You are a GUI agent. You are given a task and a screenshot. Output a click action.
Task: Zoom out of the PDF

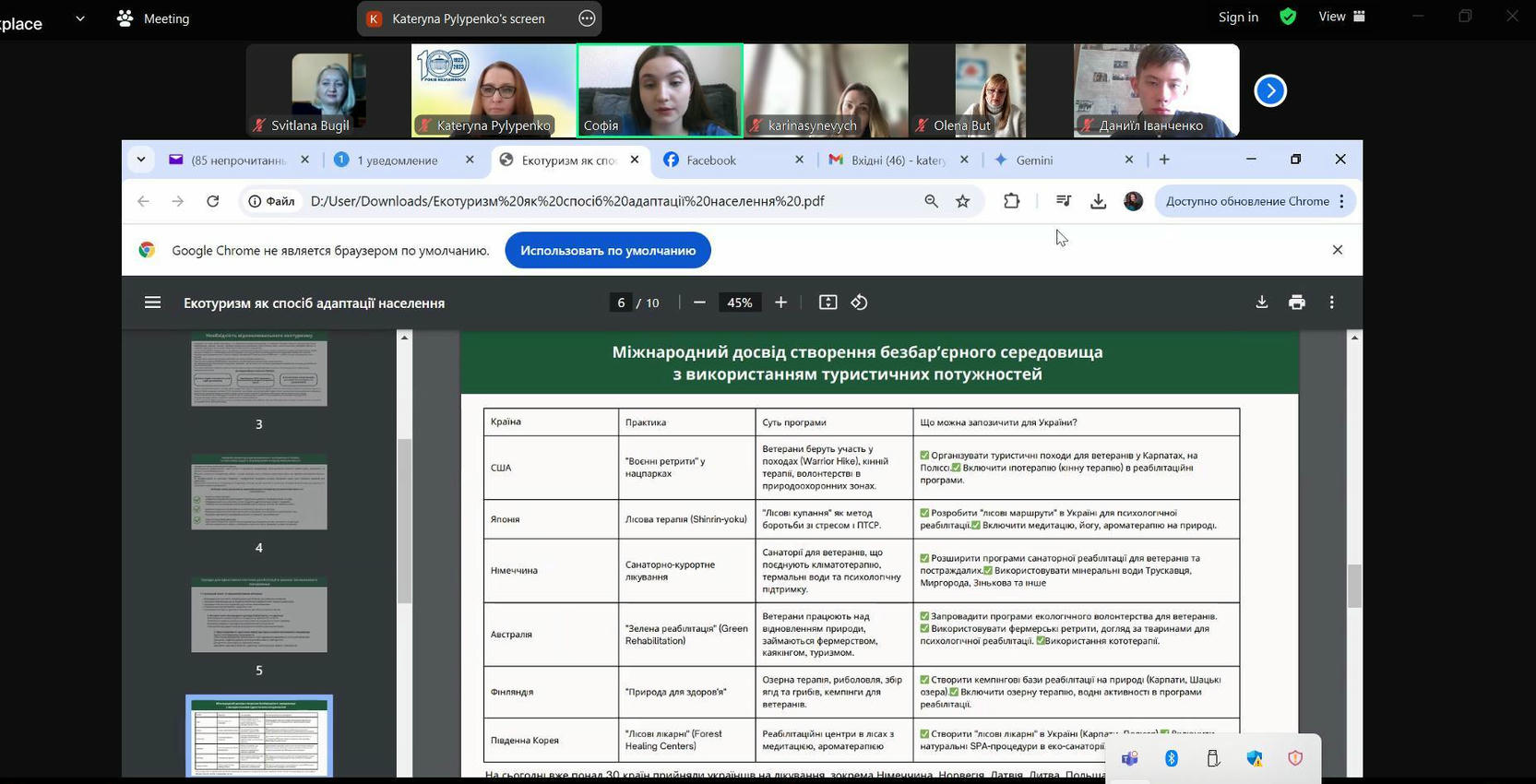click(699, 303)
